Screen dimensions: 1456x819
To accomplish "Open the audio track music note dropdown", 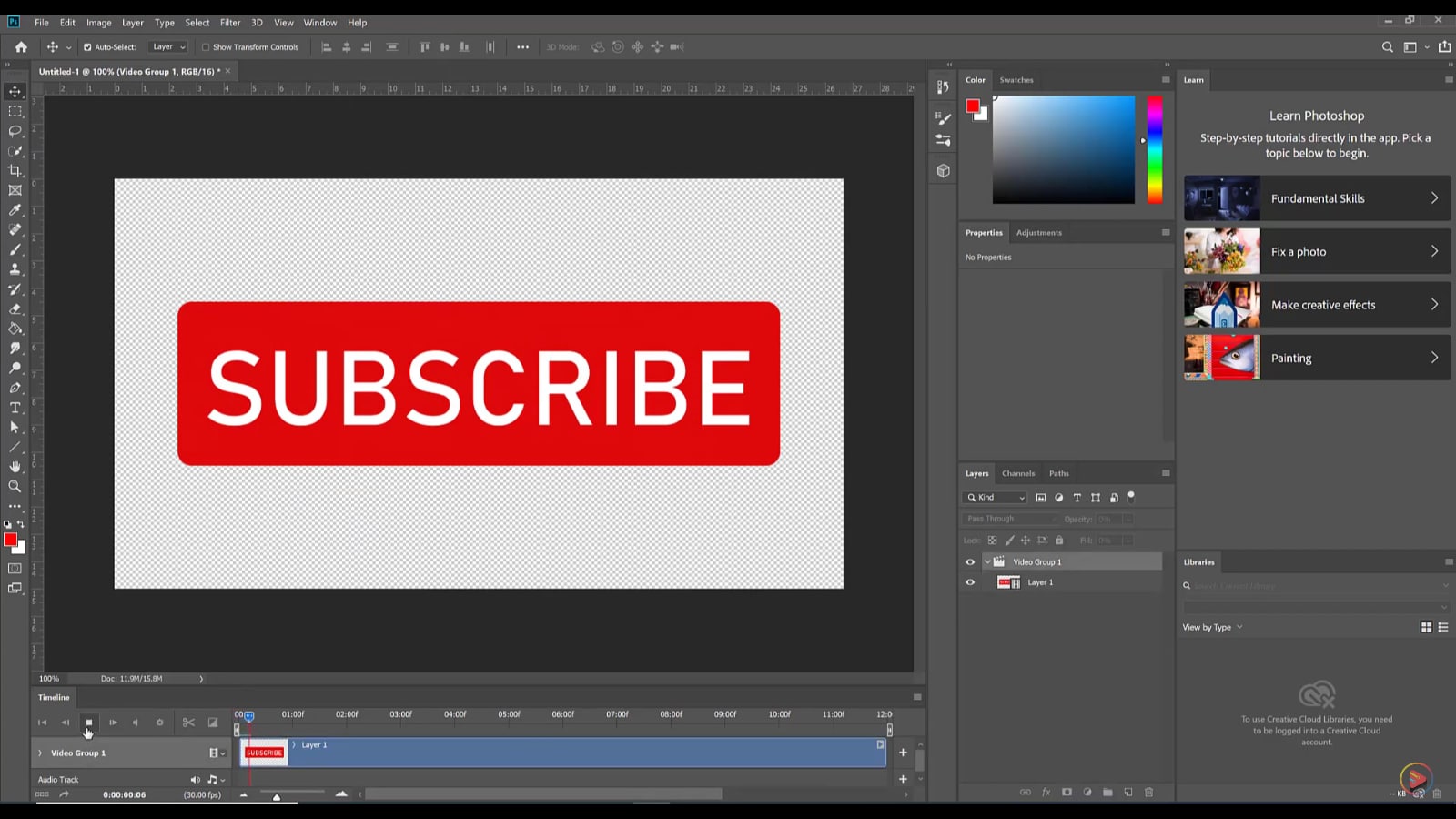I will 216,780.
